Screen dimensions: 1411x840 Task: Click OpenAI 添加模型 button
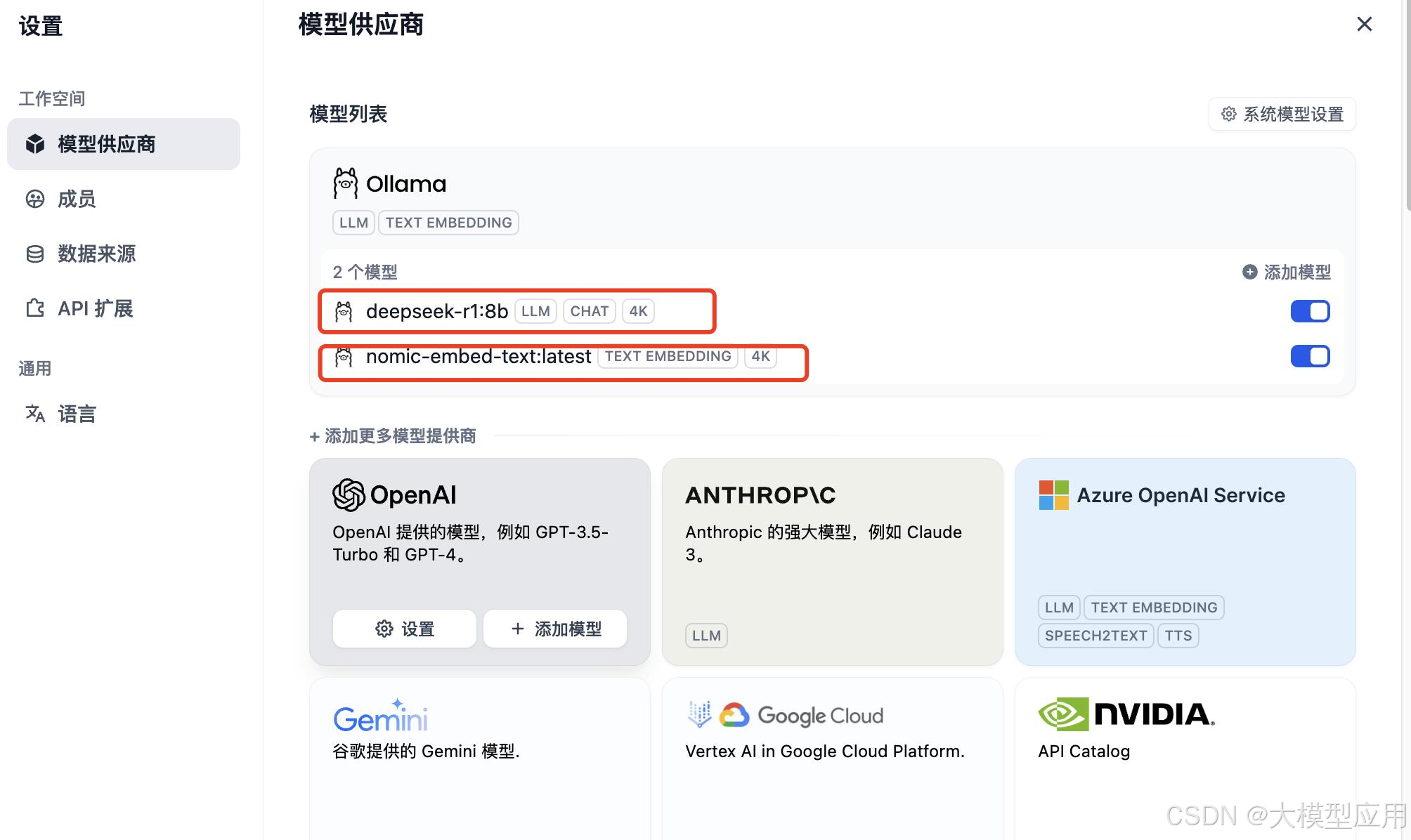555,629
